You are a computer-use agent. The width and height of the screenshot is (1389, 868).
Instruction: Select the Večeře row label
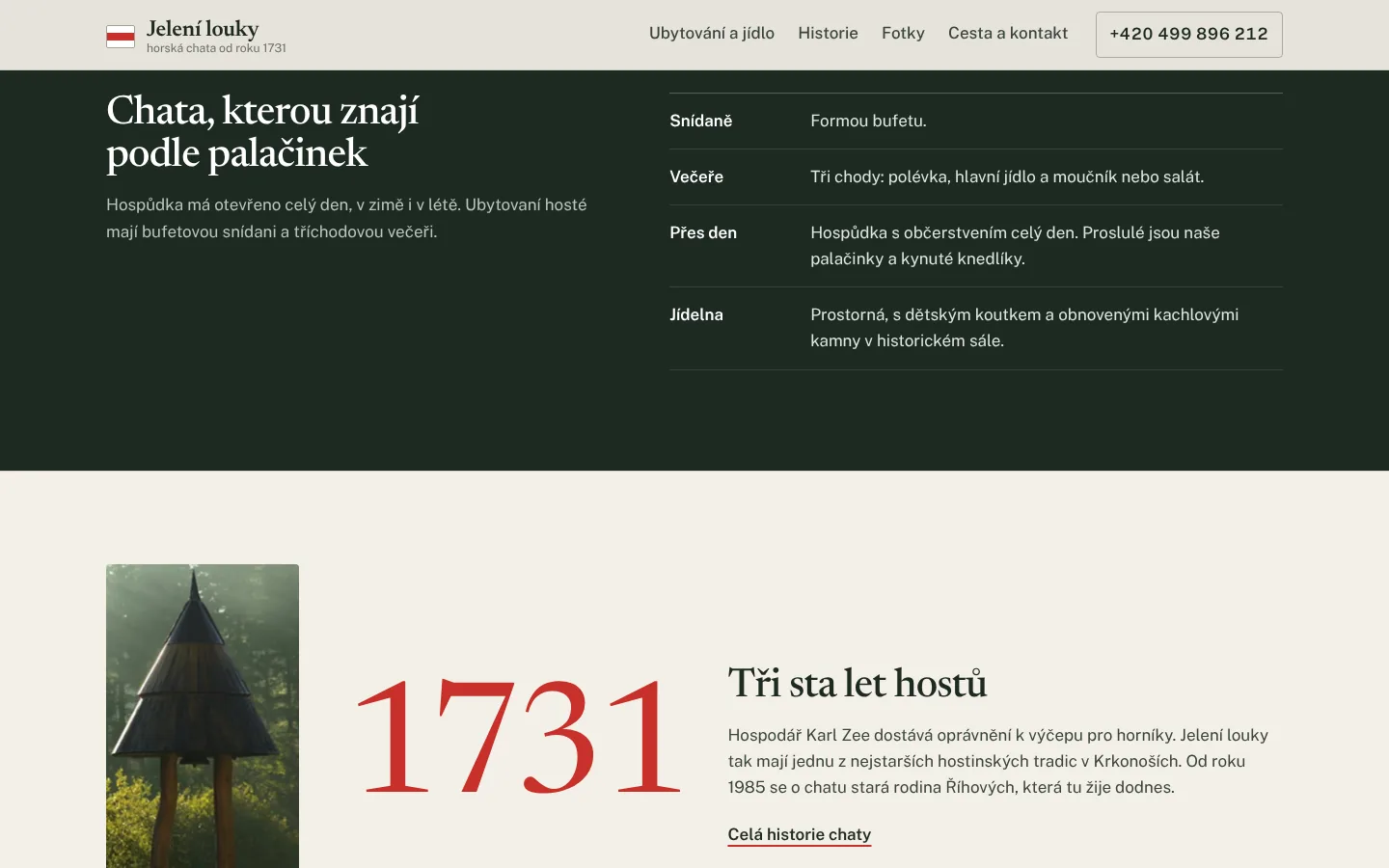coord(696,177)
